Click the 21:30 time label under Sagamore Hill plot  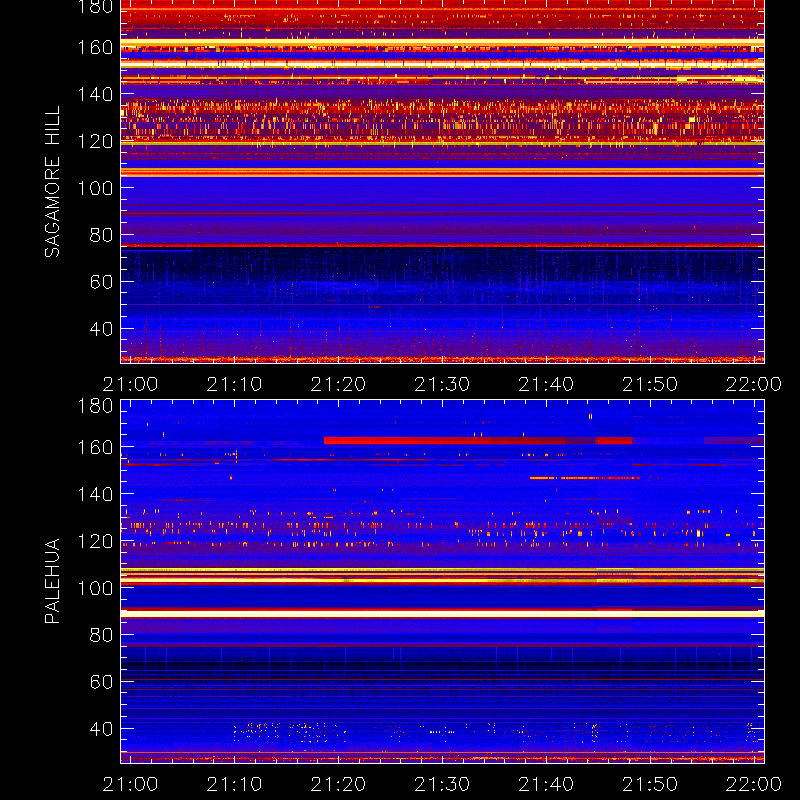tap(442, 384)
